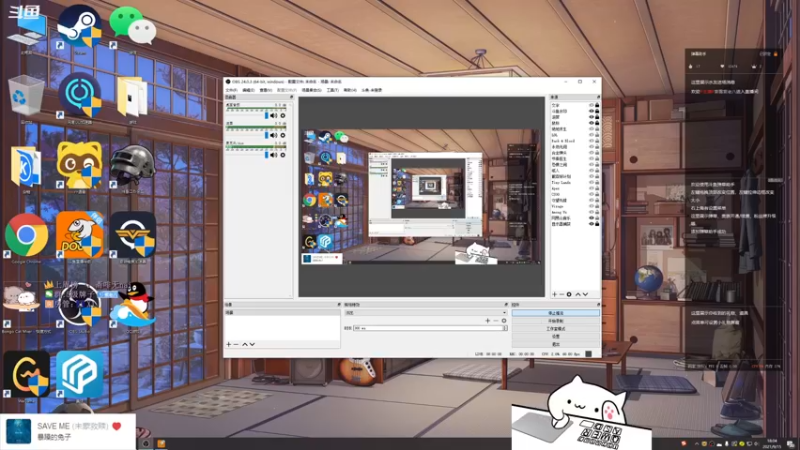Add a scene transition with plus icon

coord(487,320)
